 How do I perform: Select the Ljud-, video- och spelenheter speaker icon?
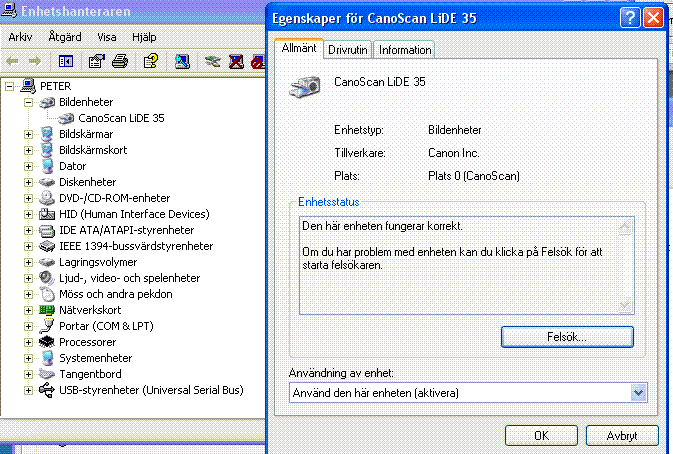[47, 278]
